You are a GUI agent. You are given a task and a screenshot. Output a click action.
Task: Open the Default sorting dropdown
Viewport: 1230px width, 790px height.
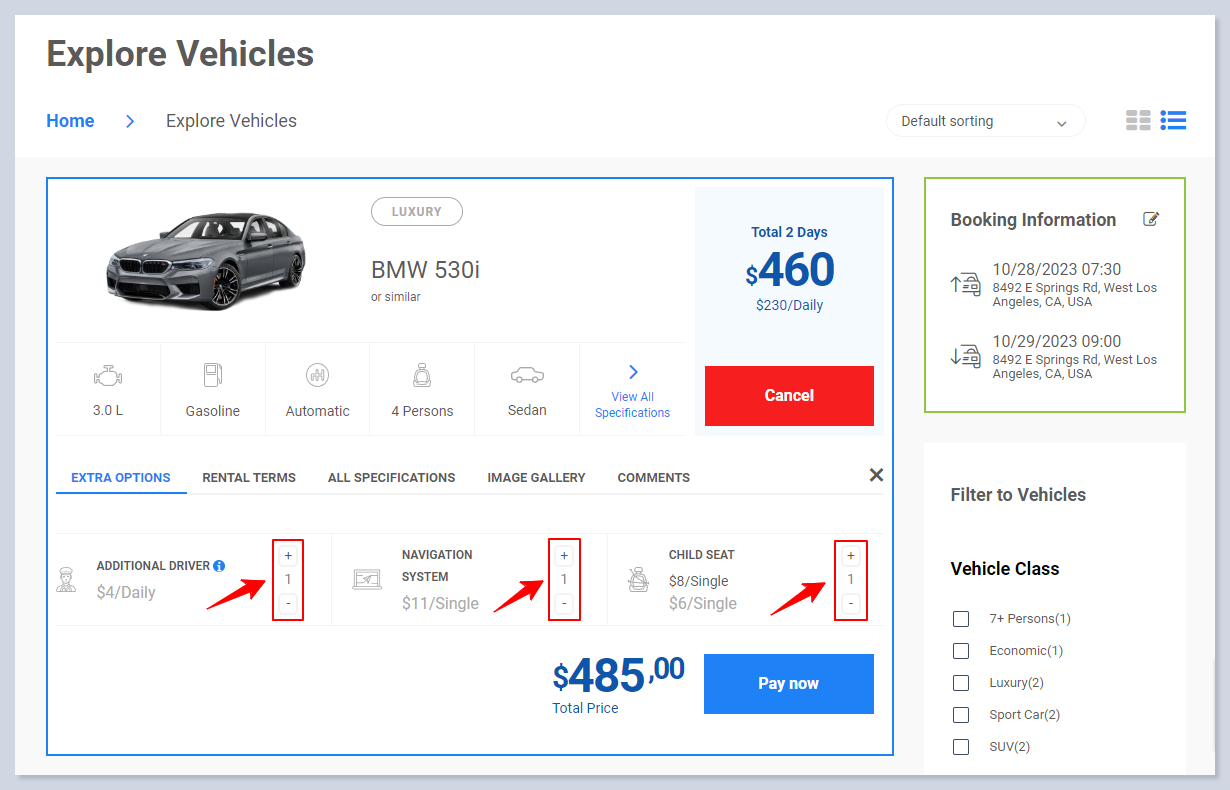click(x=985, y=121)
